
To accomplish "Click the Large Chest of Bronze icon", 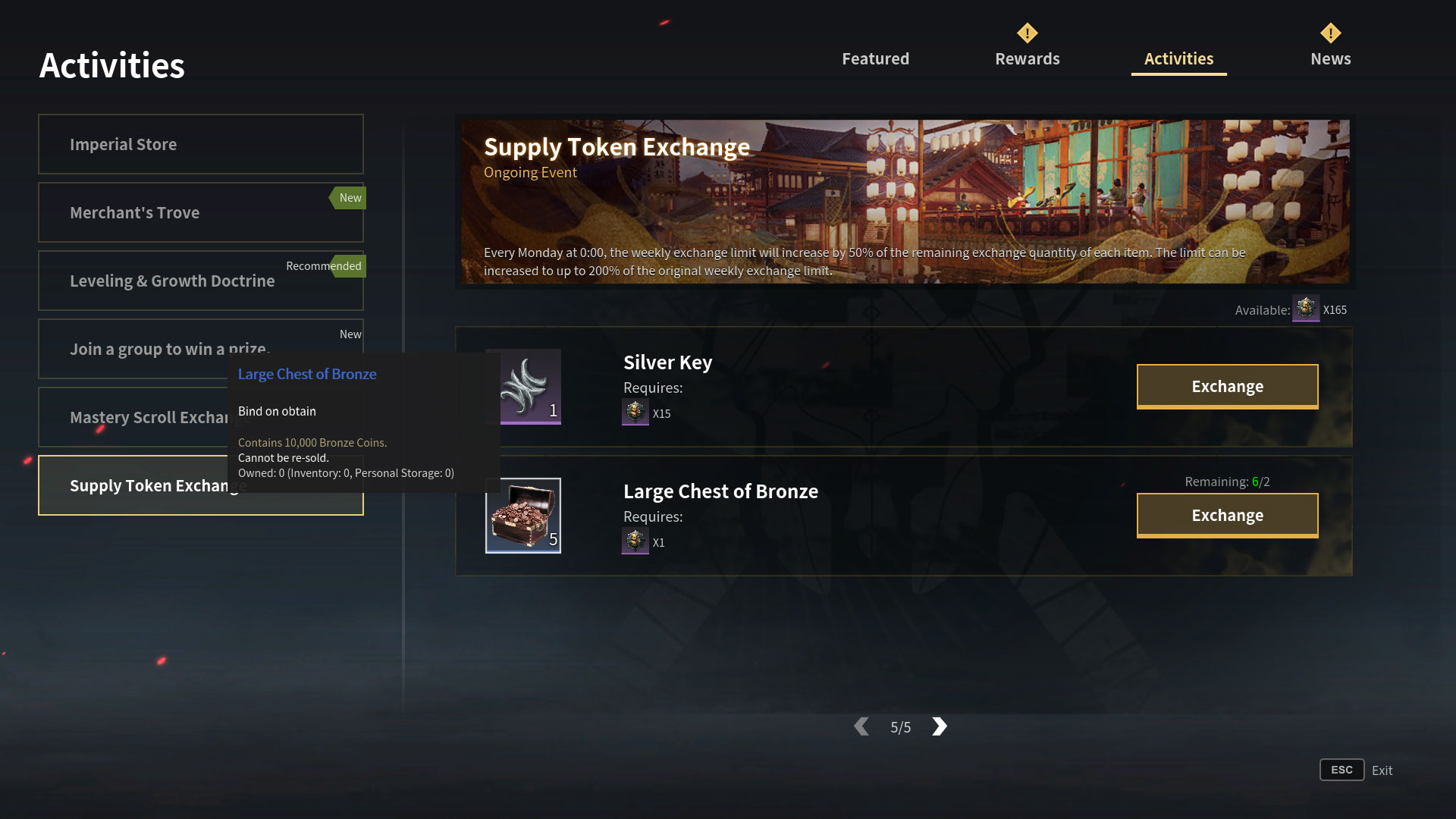I will tap(523, 516).
